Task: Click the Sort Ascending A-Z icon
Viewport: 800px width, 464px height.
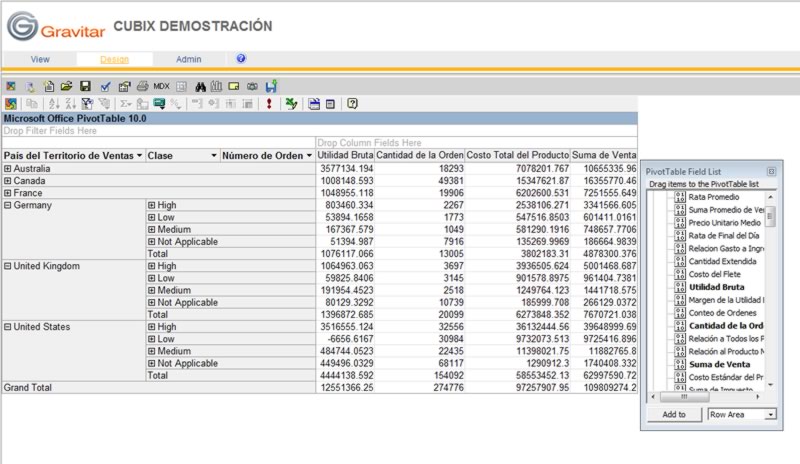Action: click(54, 104)
